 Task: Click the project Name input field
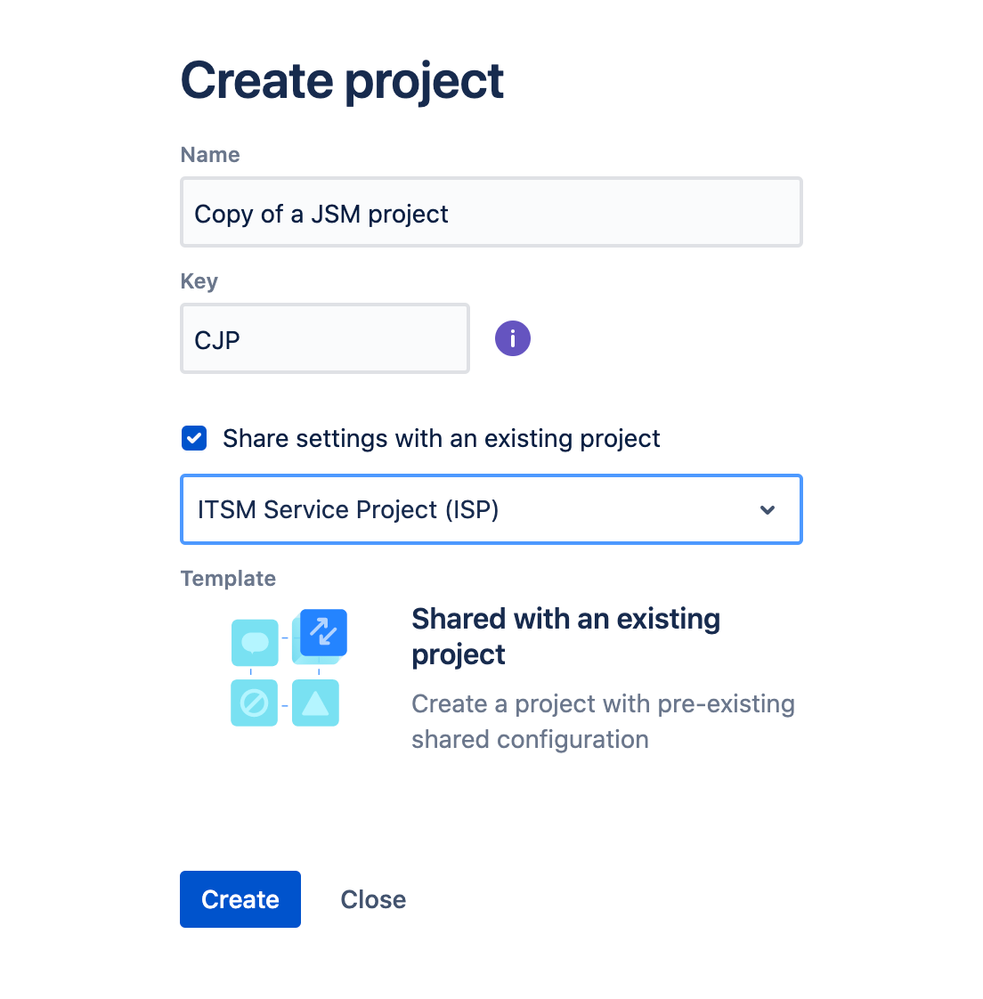point(491,212)
